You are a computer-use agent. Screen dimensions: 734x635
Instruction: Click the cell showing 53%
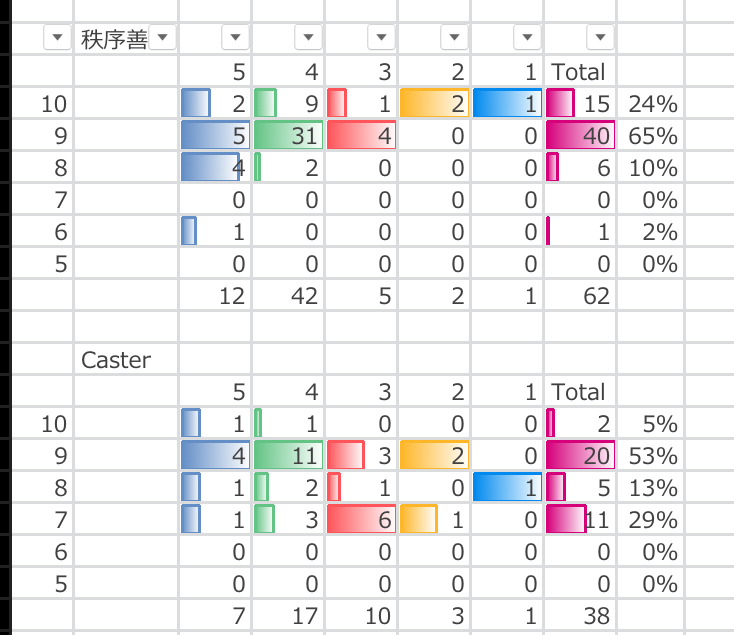(x=651, y=456)
